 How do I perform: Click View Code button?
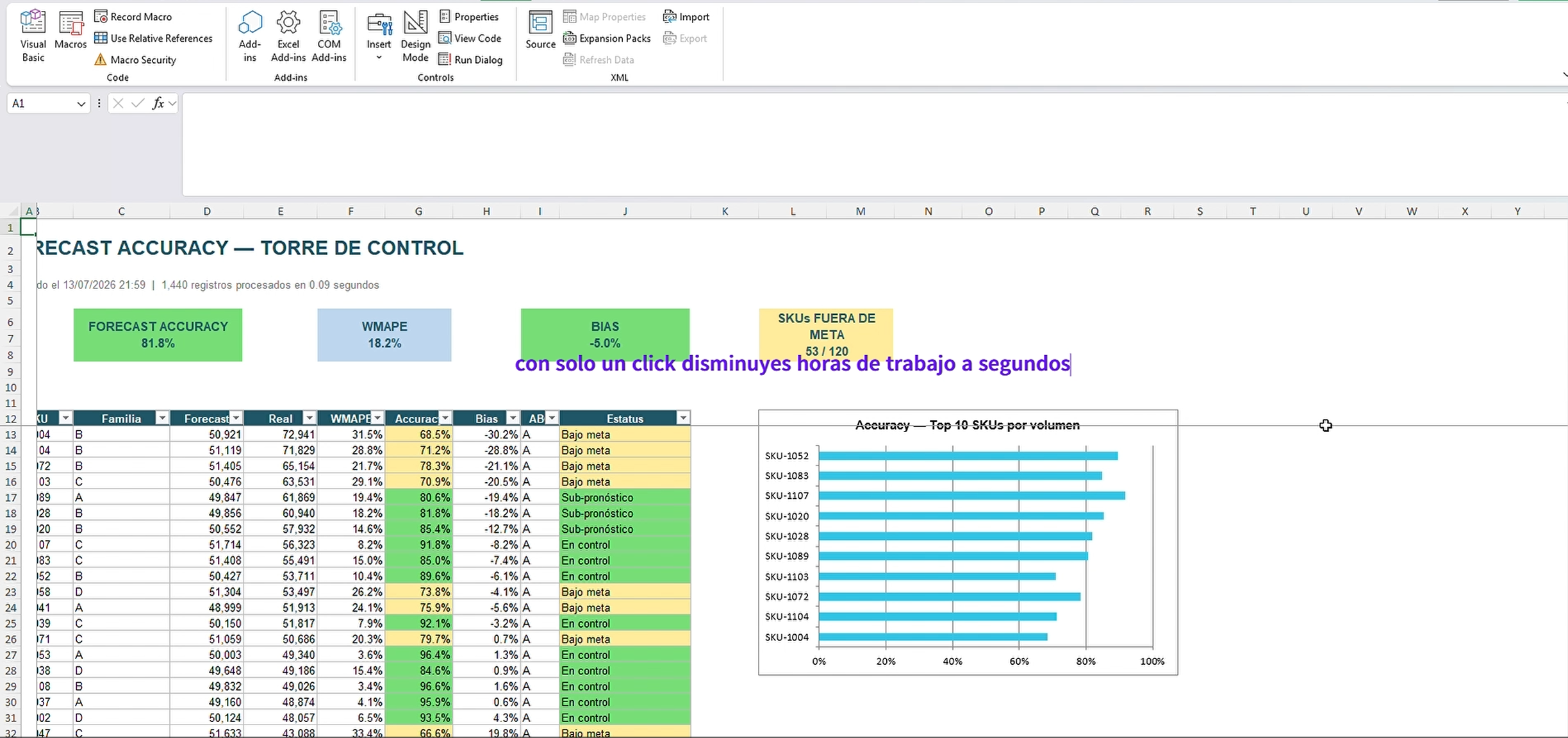[470, 38]
